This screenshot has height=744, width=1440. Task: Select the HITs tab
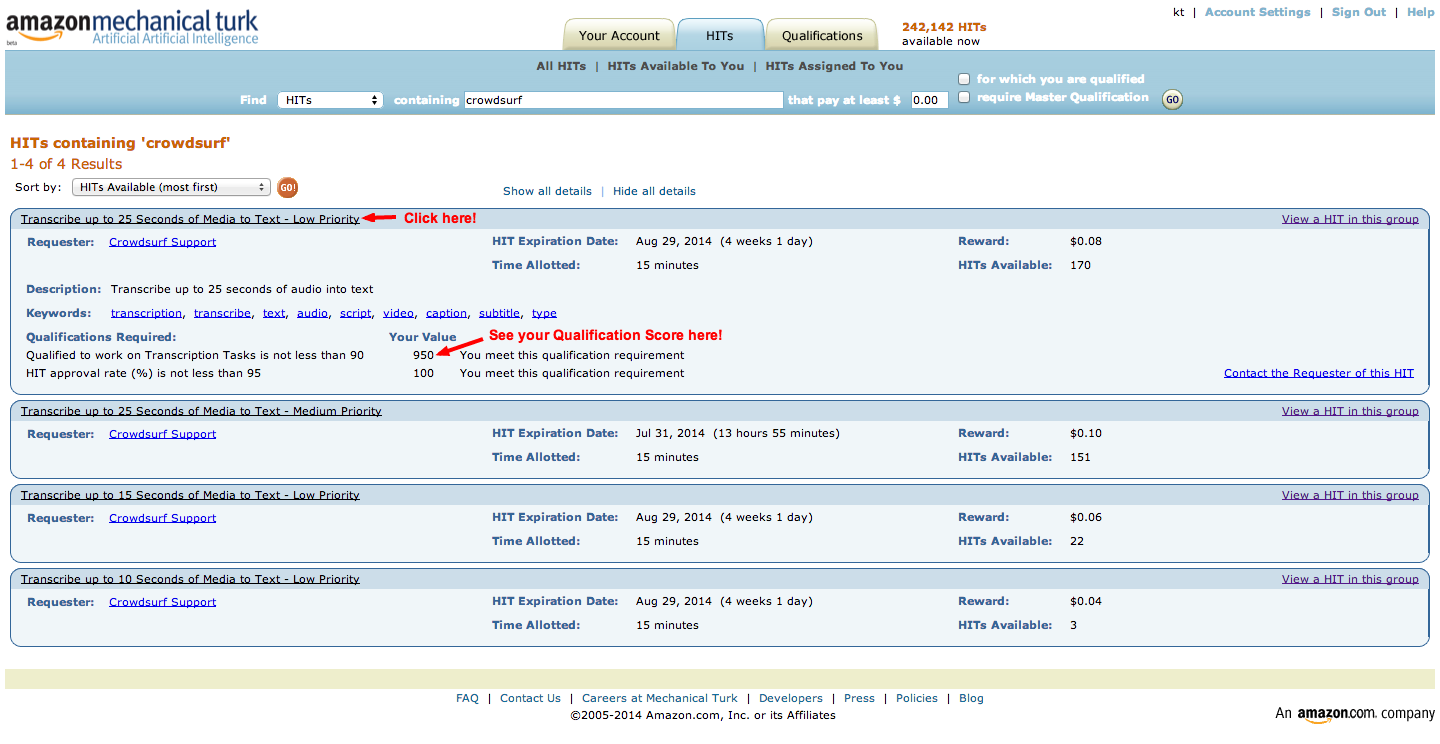click(x=719, y=35)
